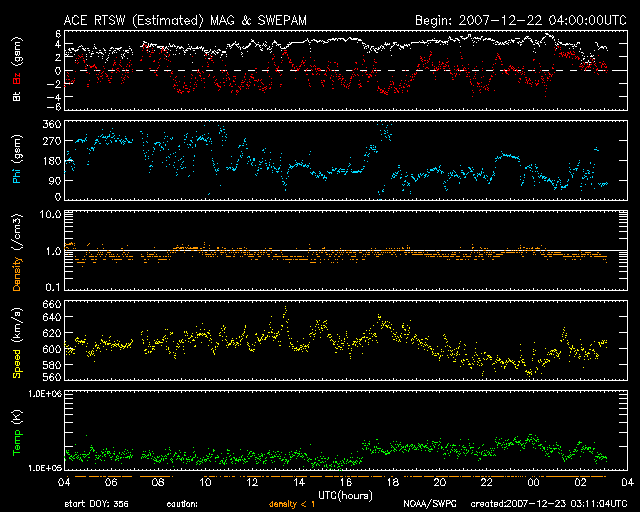Click the start DOY: 356 text
Screen dimensions: 640x512
tap(96, 505)
